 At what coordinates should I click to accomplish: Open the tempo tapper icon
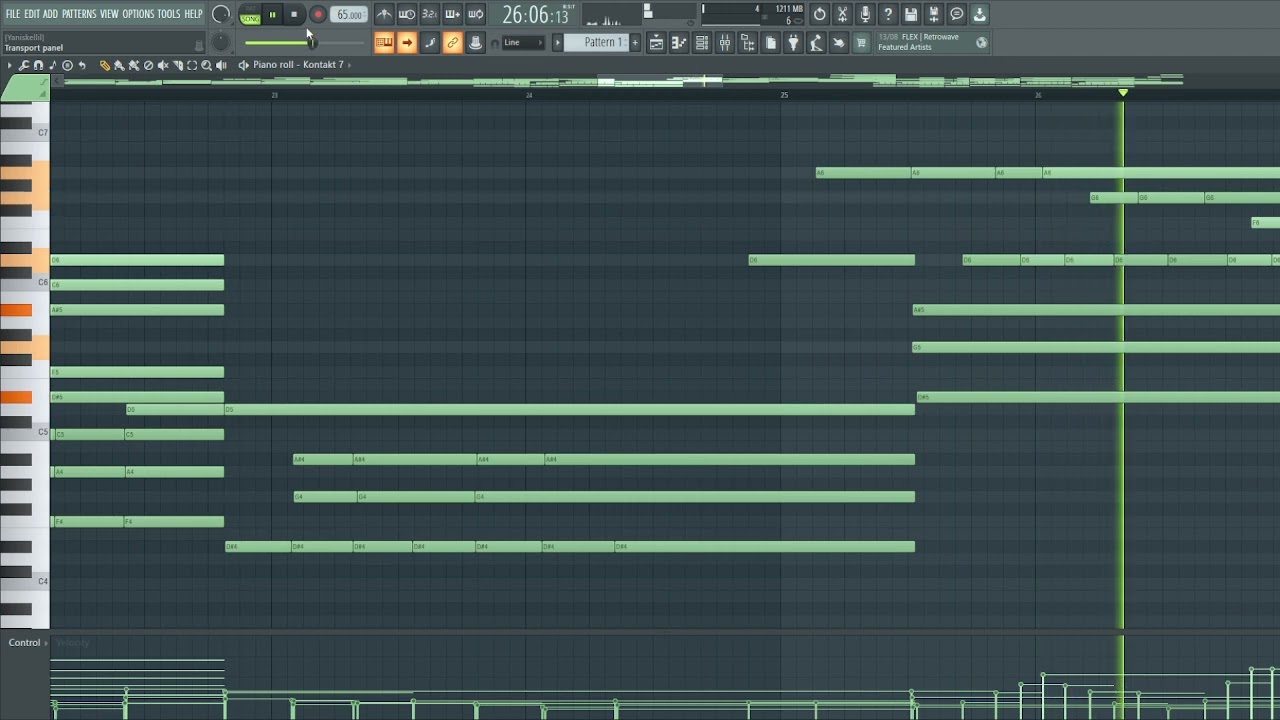(x=816, y=42)
